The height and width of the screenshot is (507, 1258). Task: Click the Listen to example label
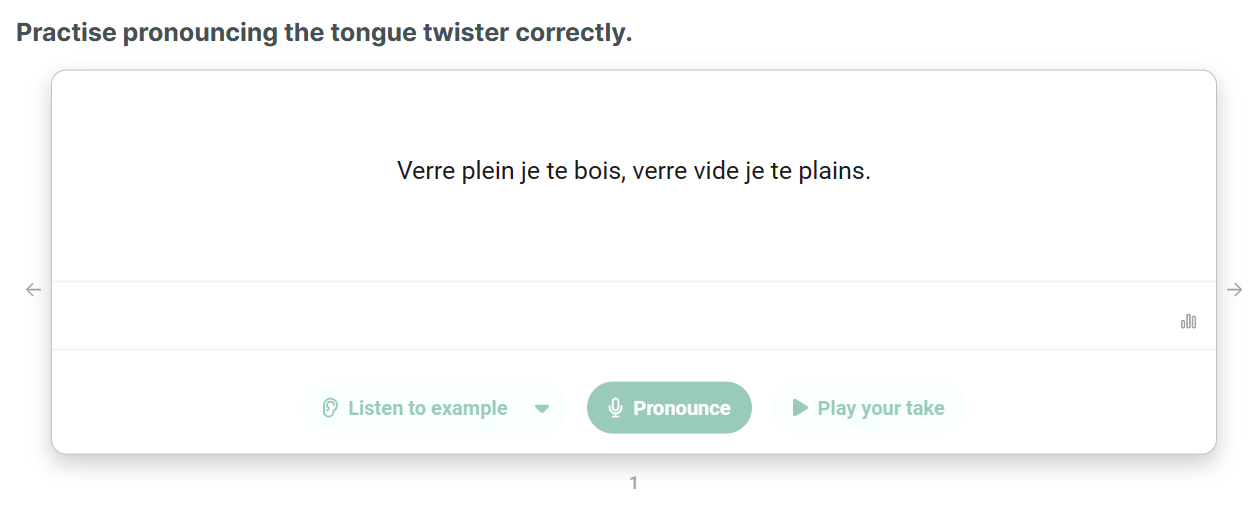(427, 408)
